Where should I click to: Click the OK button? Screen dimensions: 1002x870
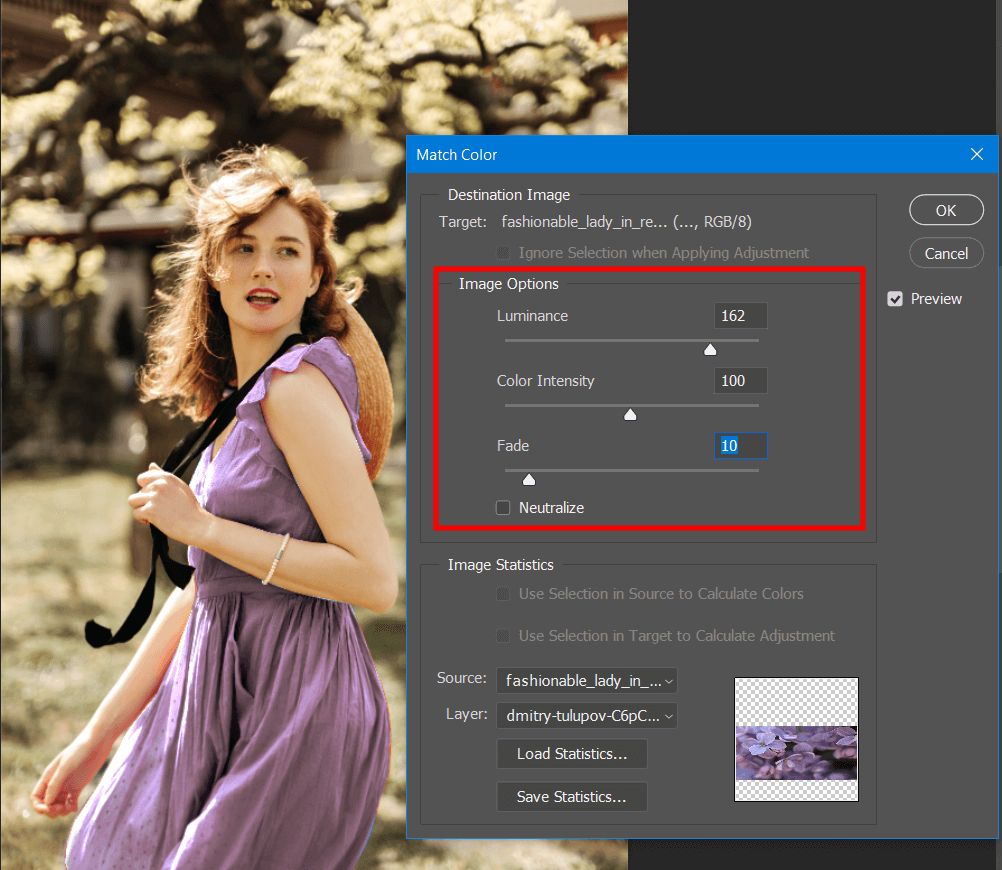point(945,211)
